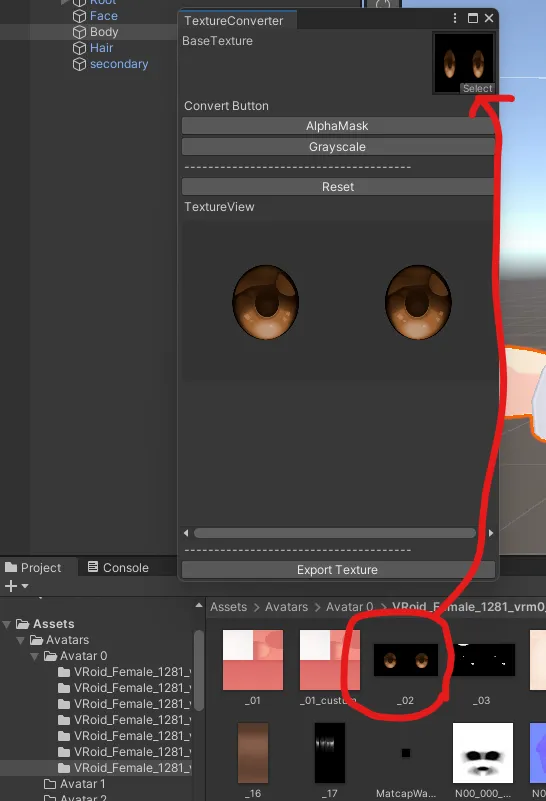Open the create asset plus dropdown
This screenshot has width=546, height=801.
16,586
